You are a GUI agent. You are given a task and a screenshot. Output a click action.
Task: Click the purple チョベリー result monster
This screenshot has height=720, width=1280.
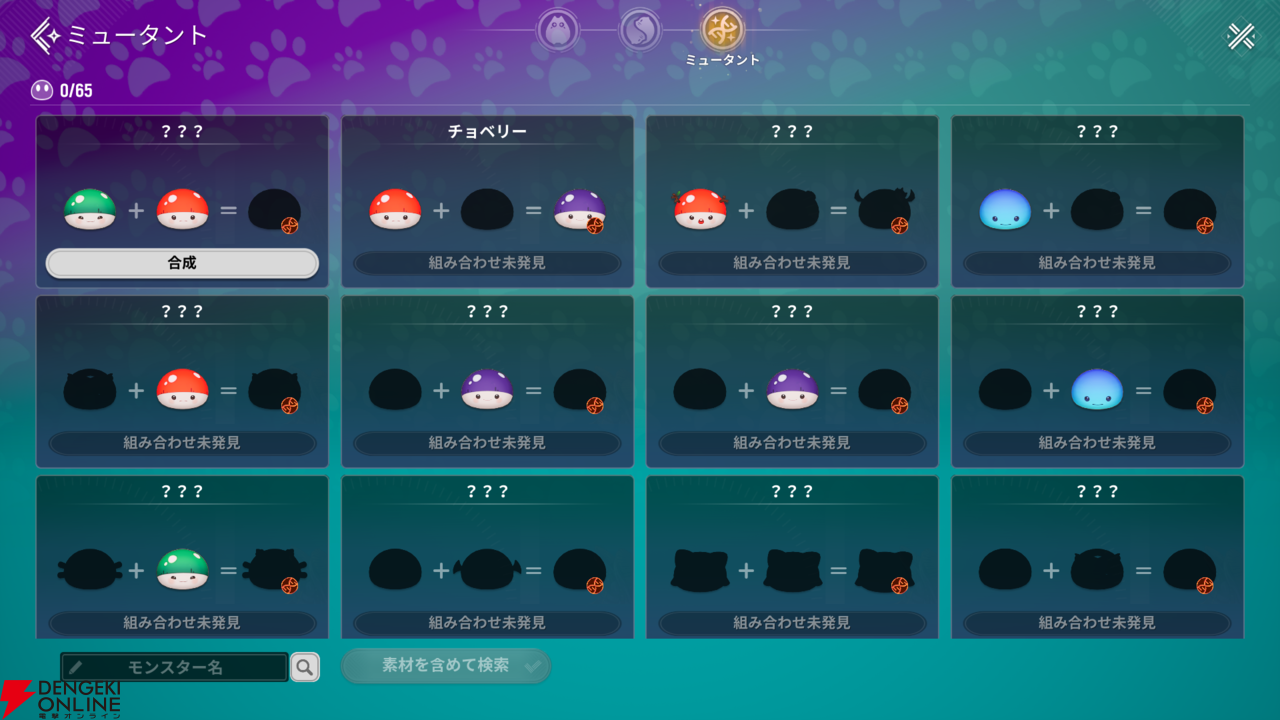[x=580, y=210]
